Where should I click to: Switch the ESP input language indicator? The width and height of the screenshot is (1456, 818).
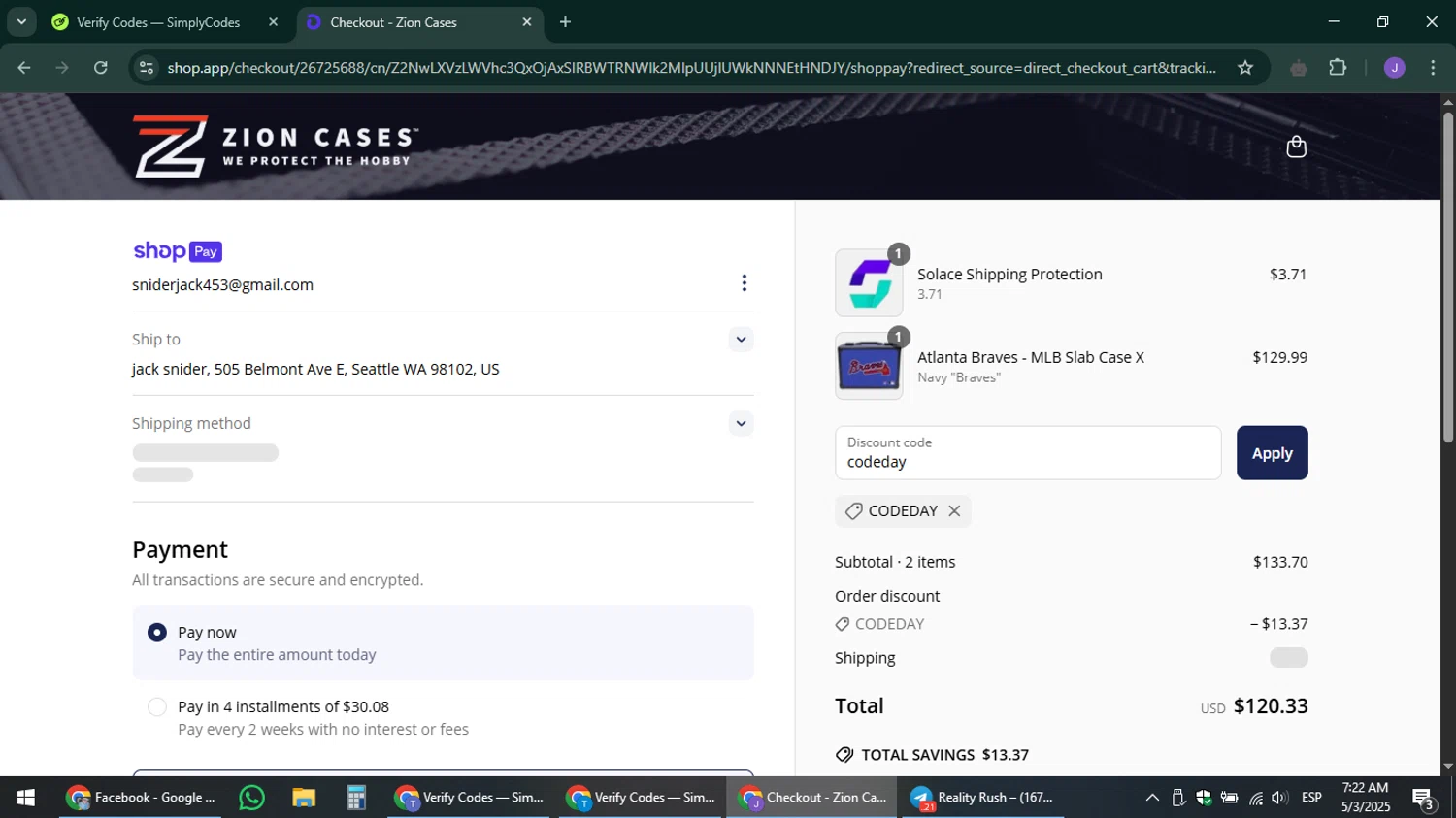(x=1311, y=798)
